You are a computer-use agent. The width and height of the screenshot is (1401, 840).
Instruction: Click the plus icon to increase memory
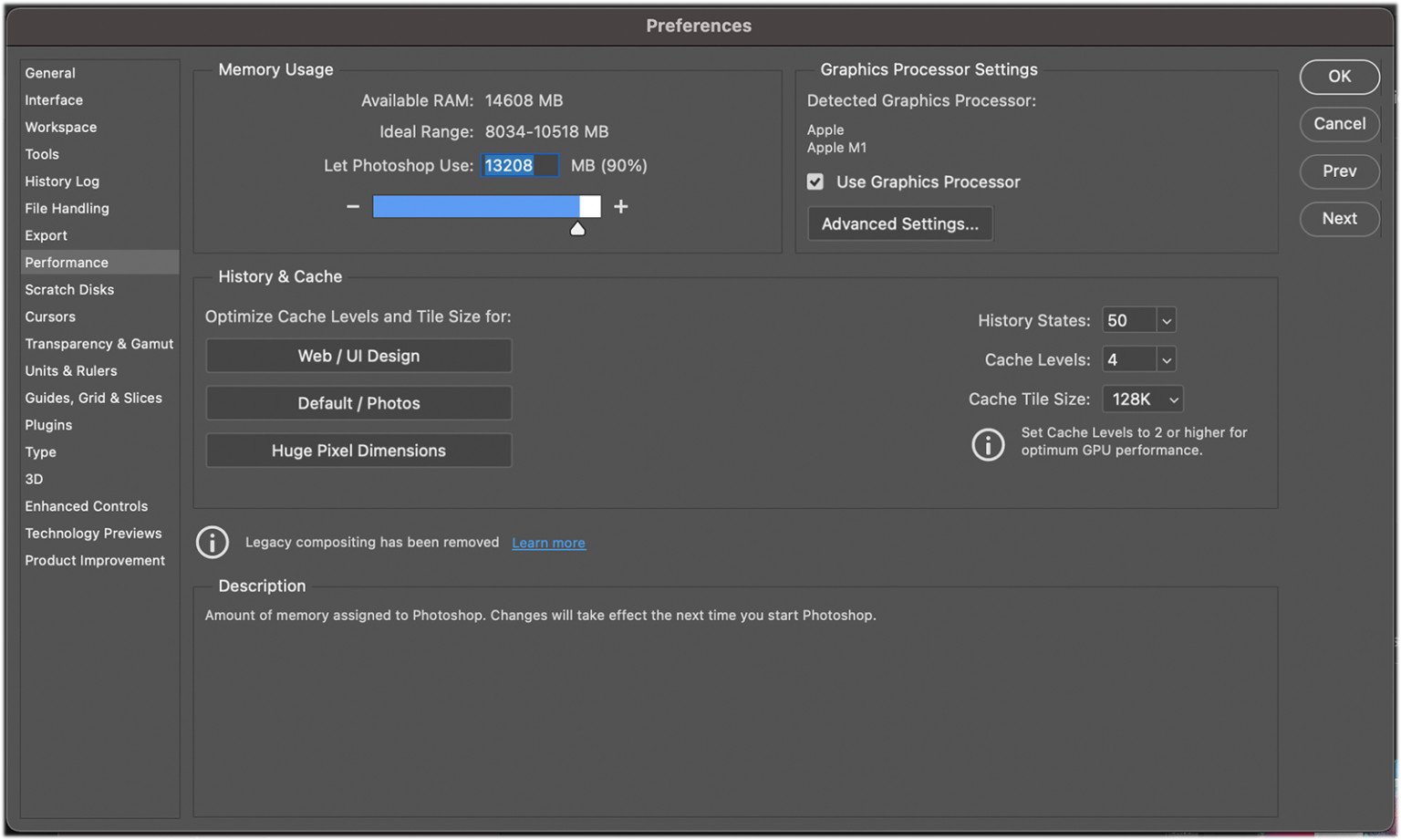(x=621, y=207)
